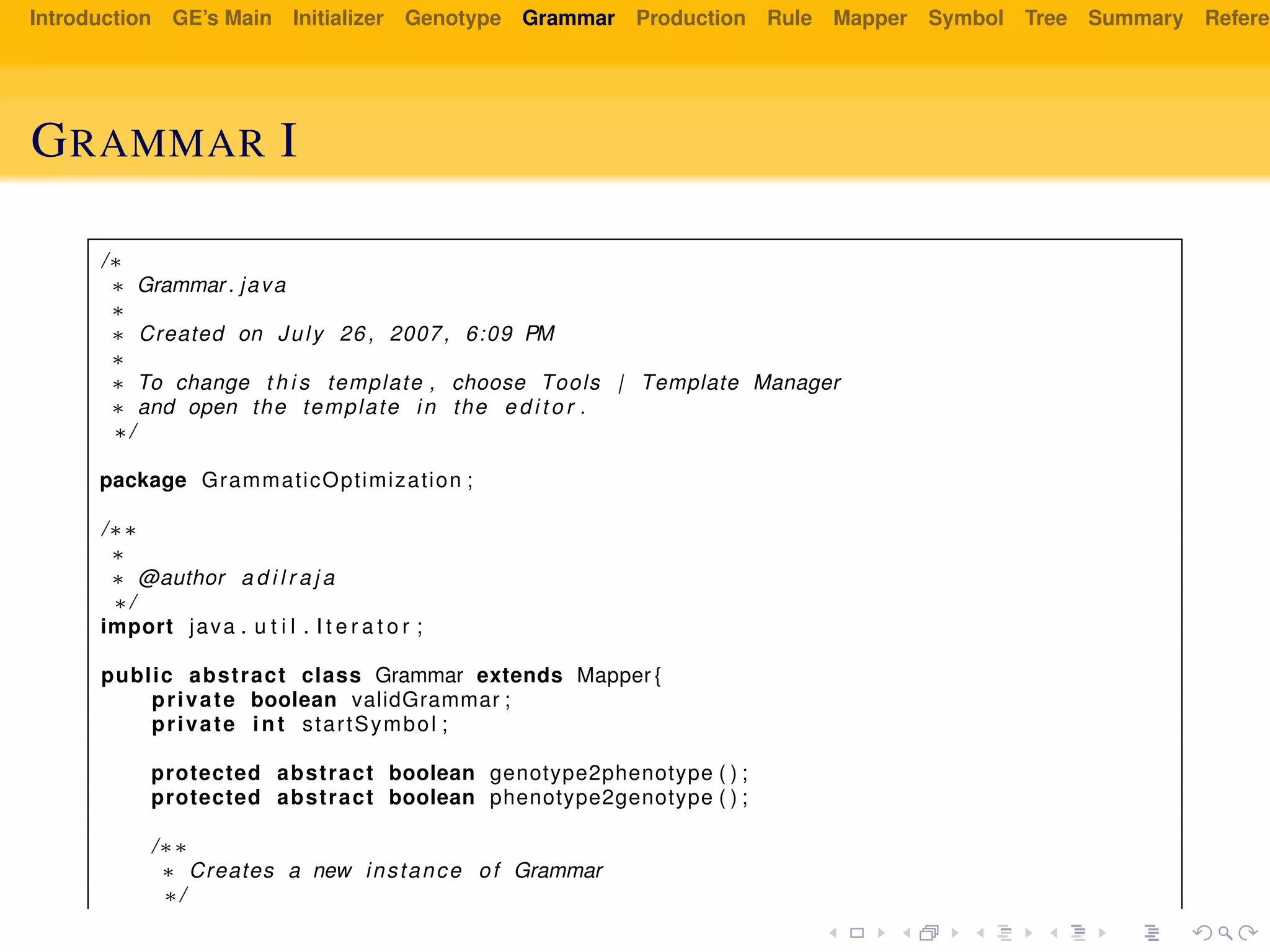This screenshot has height=952, width=1270.
Task: Go to next subsection arrow
Action: (x=1029, y=932)
